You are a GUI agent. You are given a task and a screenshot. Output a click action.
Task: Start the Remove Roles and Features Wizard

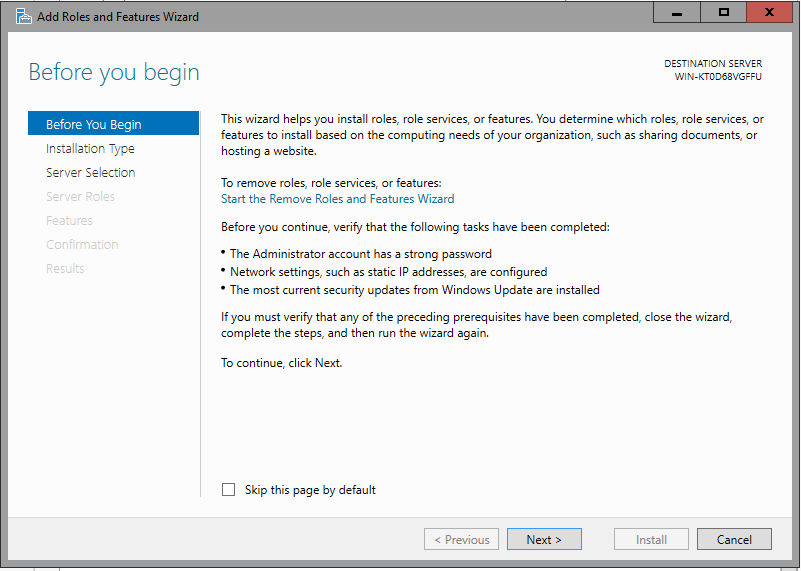tap(337, 199)
